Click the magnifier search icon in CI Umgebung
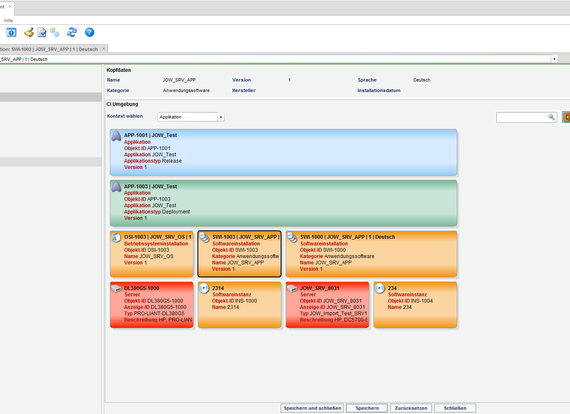 pos(551,117)
